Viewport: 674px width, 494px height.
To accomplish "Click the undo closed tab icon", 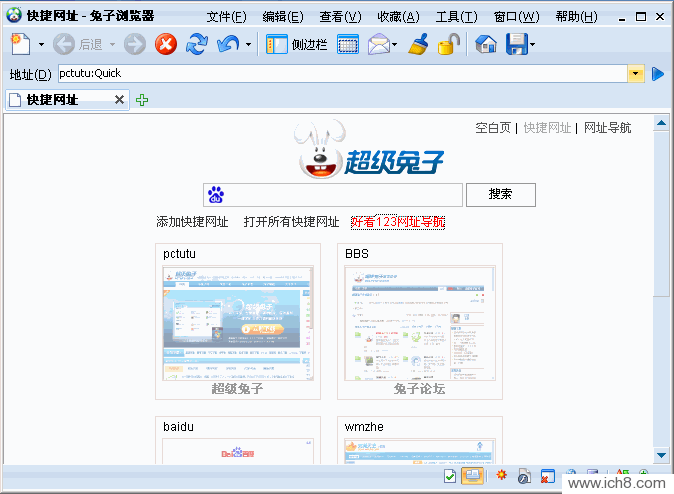I will (x=228, y=44).
